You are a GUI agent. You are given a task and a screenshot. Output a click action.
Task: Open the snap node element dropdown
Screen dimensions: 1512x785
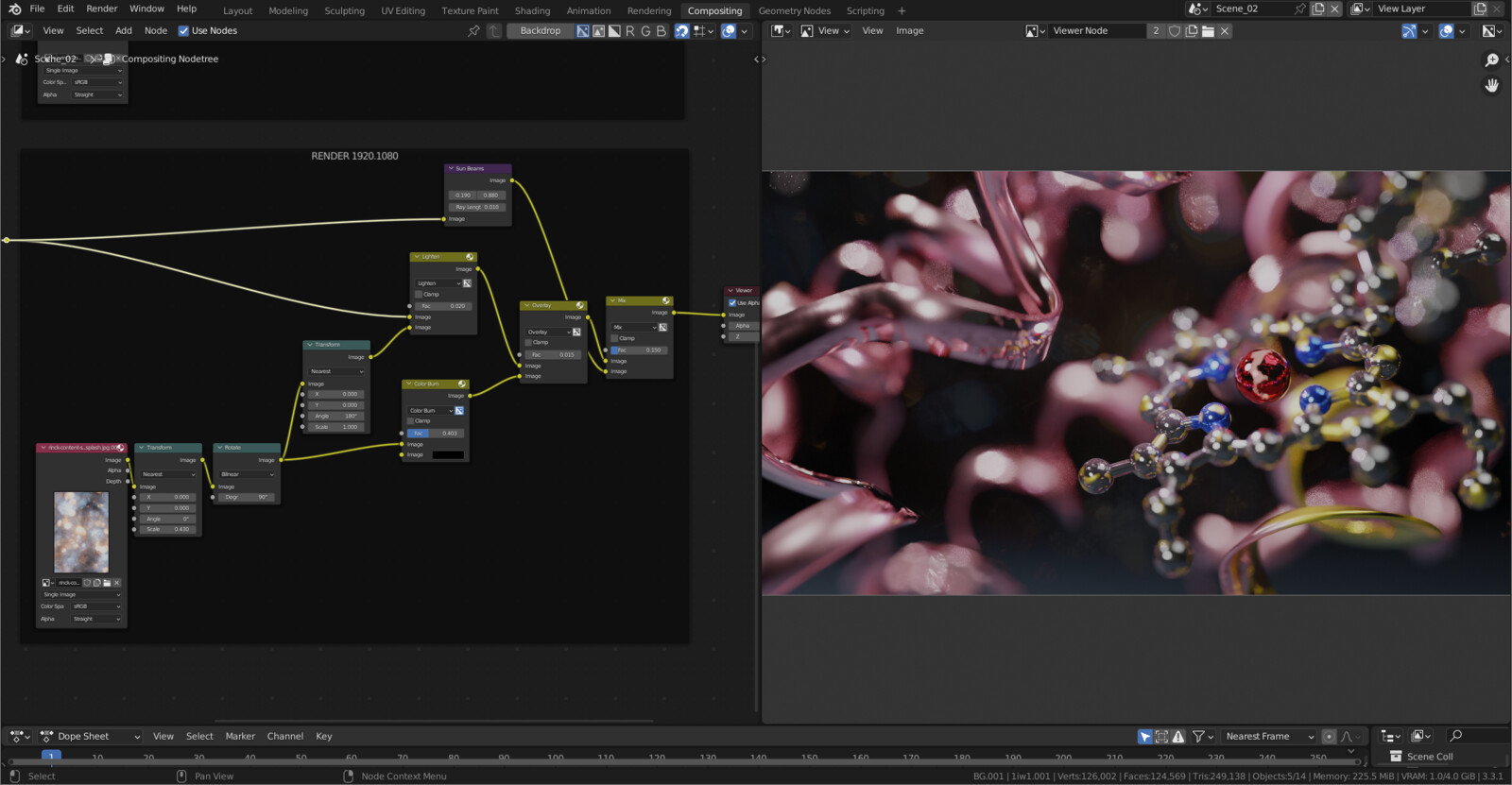(703, 31)
